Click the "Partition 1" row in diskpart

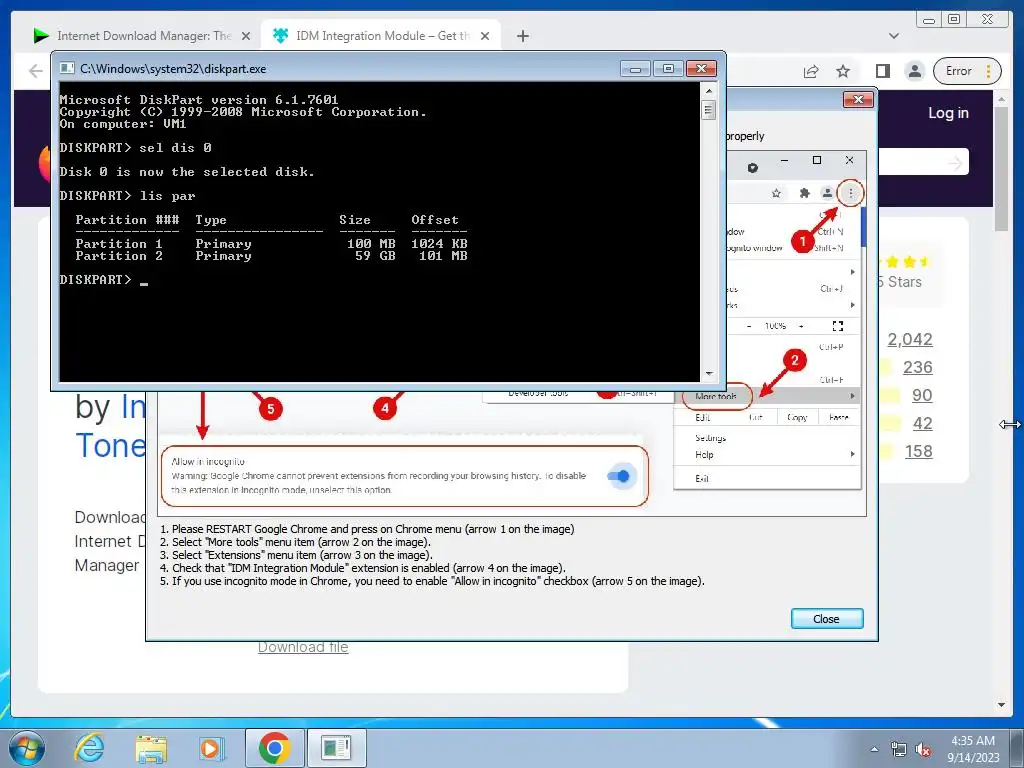pos(271,244)
